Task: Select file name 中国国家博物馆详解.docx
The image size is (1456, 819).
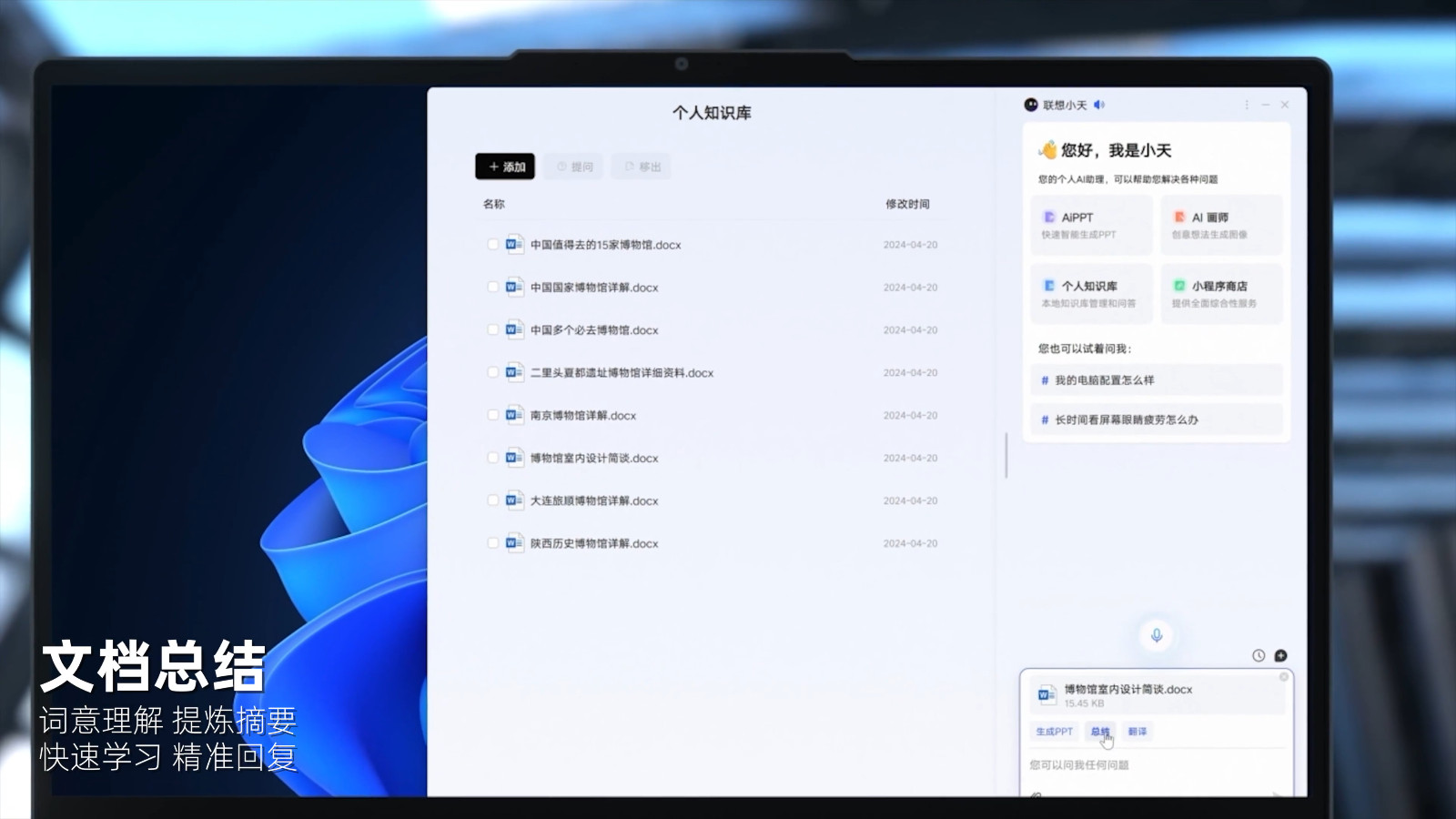Action: click(x=594, y=288)
